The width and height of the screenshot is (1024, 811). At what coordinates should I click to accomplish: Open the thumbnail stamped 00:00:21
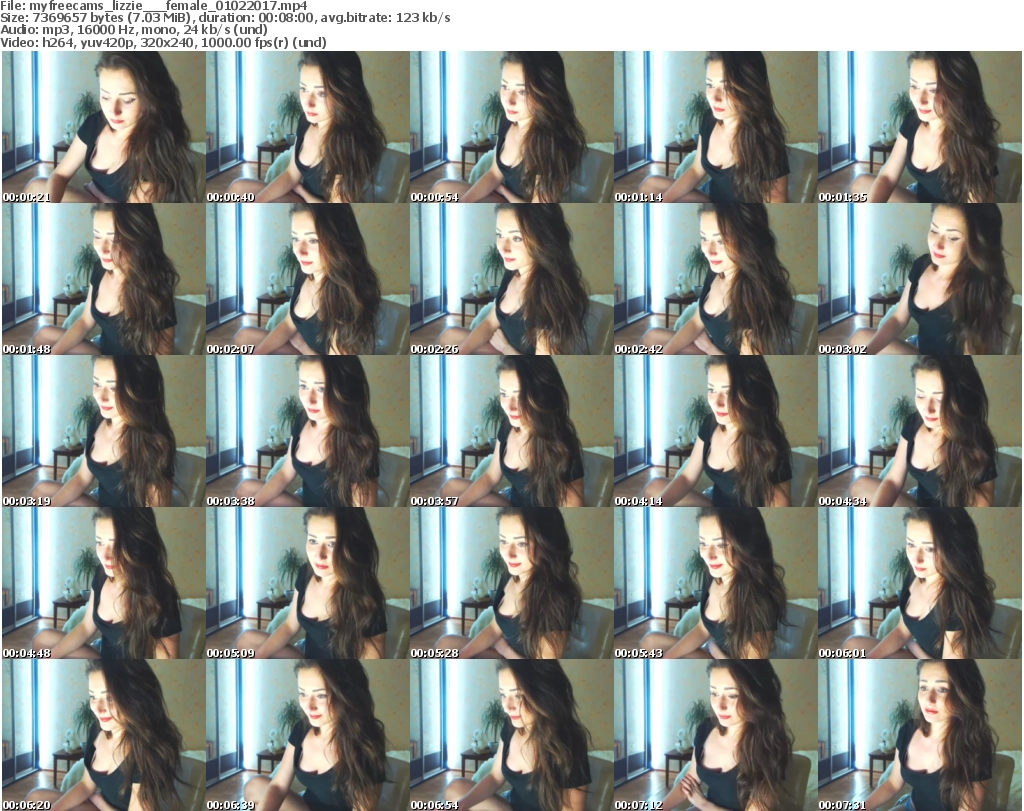104,127
